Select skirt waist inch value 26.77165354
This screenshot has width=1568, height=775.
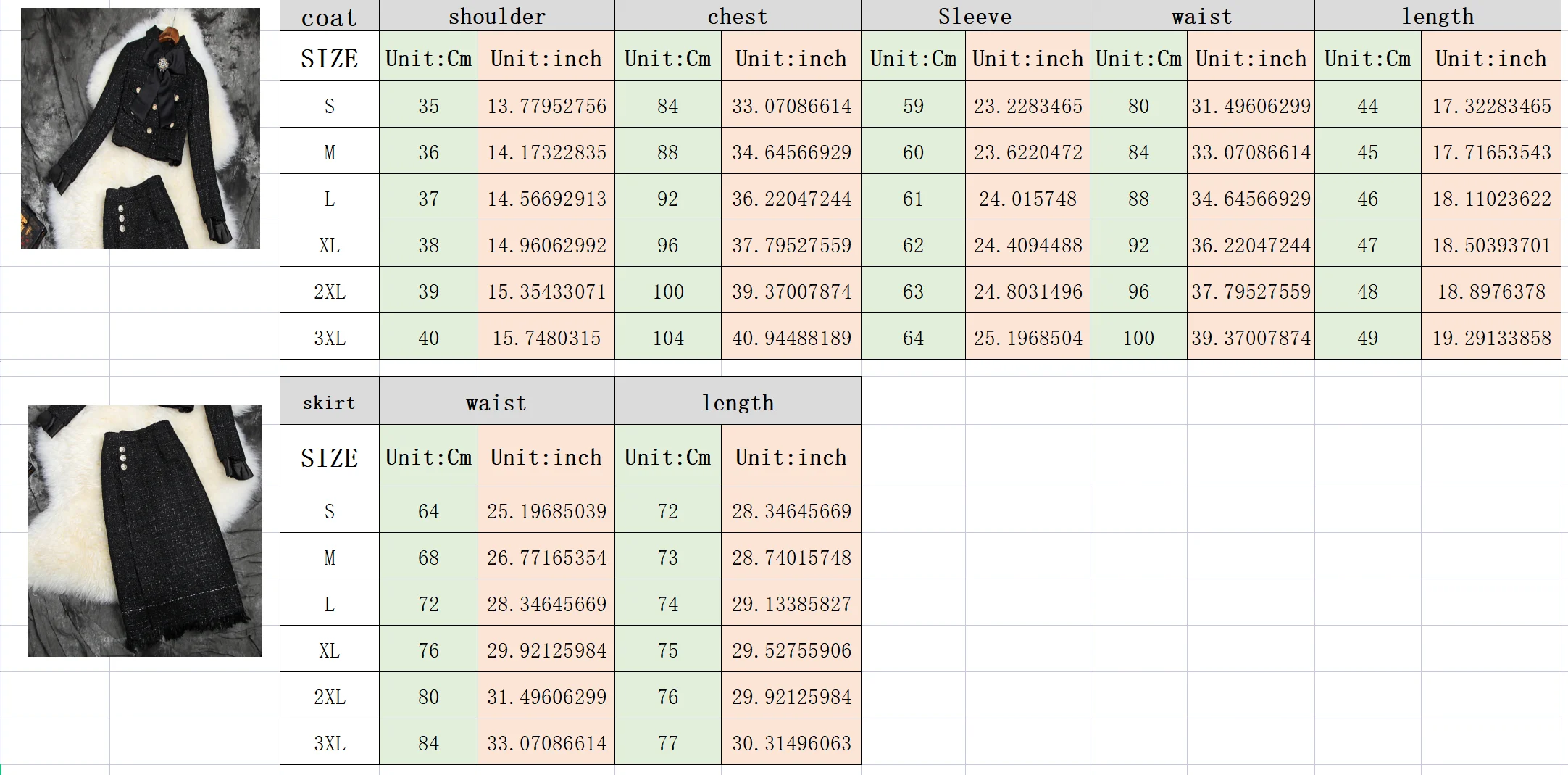[546, 557]
